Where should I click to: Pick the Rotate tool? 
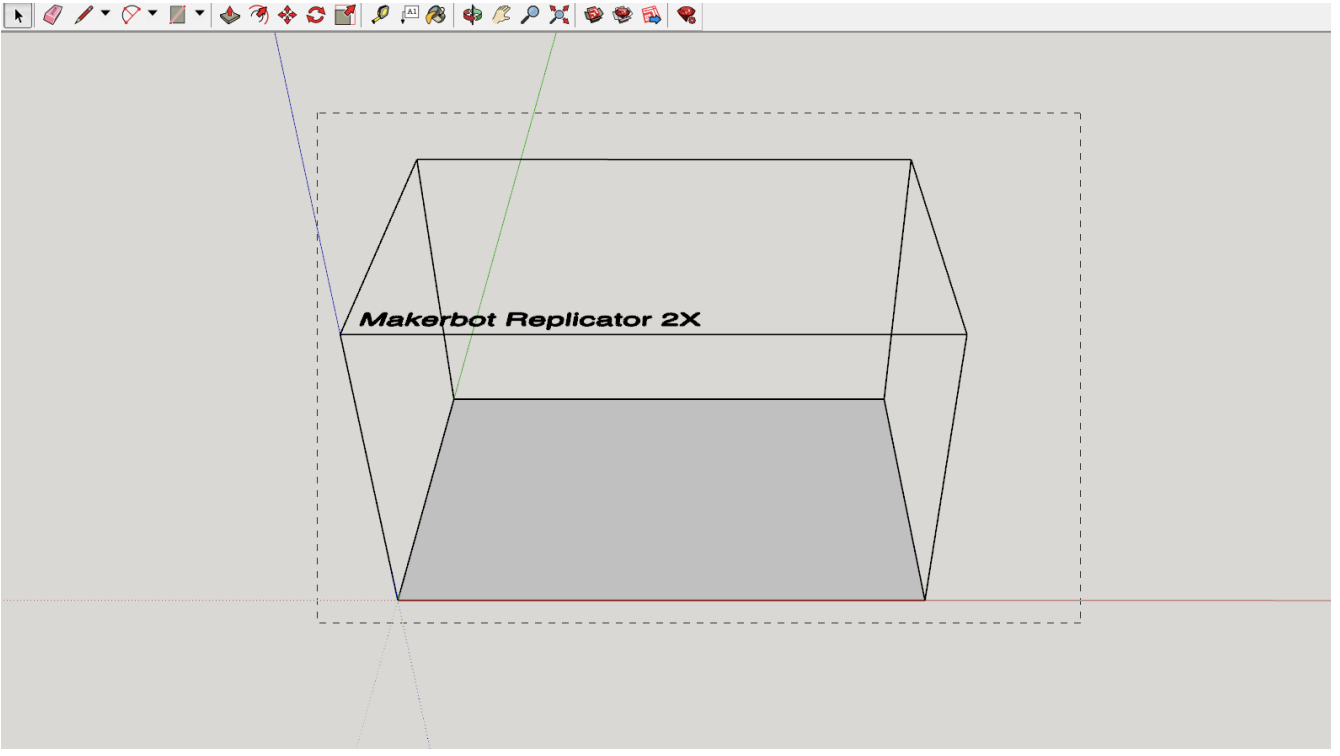(x=316, y=15)
